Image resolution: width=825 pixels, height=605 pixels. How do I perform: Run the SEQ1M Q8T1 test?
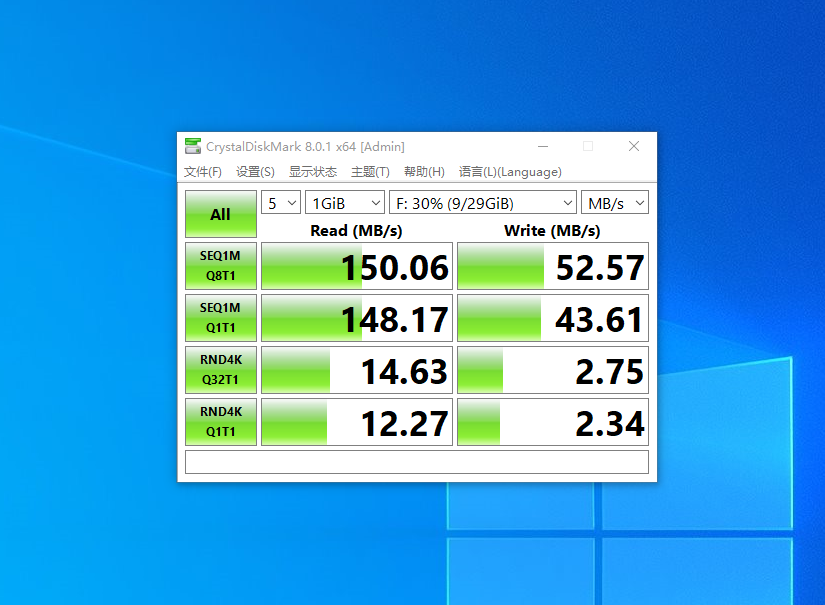[x=220, y=266]
